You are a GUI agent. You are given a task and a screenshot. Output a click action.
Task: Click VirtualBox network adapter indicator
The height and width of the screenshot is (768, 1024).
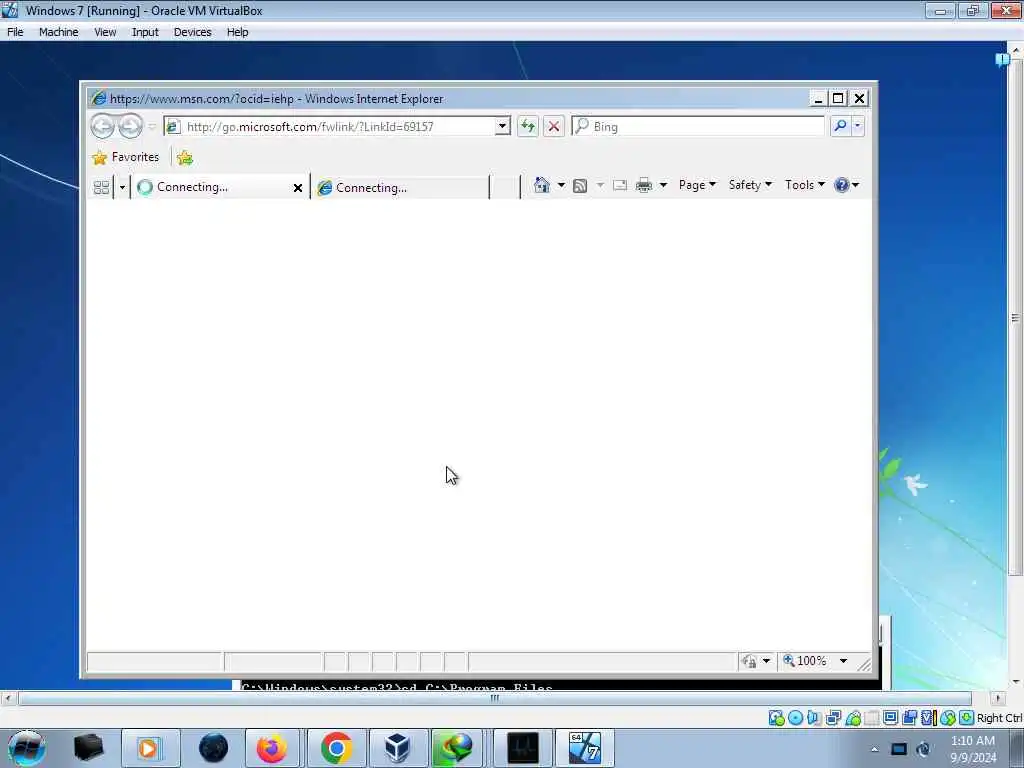pyautogui.click(x=833, y=718)
